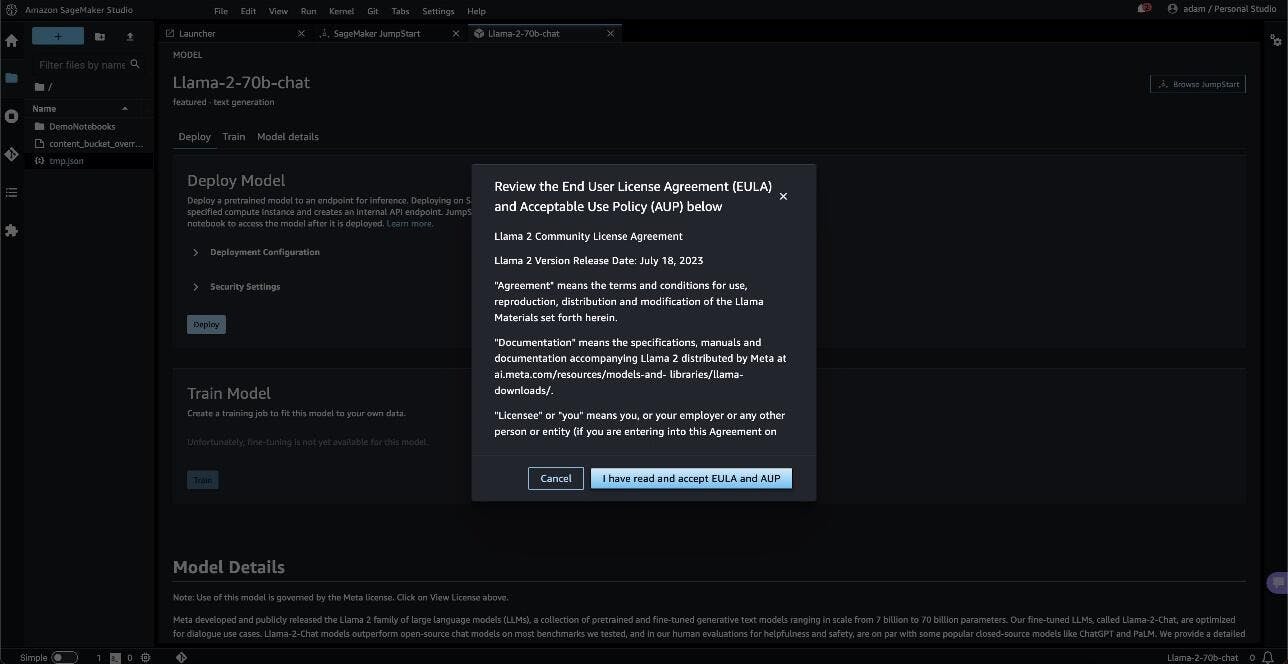The height and width of the screenshot is (664, 1288).
Task: Toggle the Simple mode switch
Action: point(64,658)
